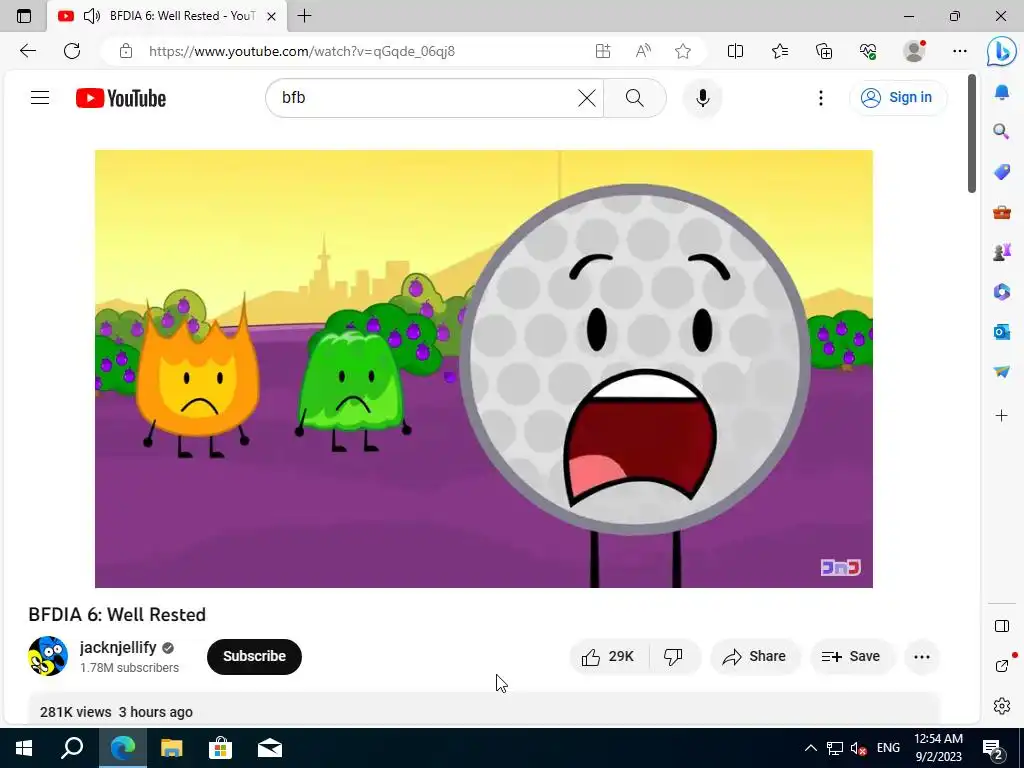Screen dimensions: 1024x768
Task: Click the video player to pause
Action: [483, 369]
